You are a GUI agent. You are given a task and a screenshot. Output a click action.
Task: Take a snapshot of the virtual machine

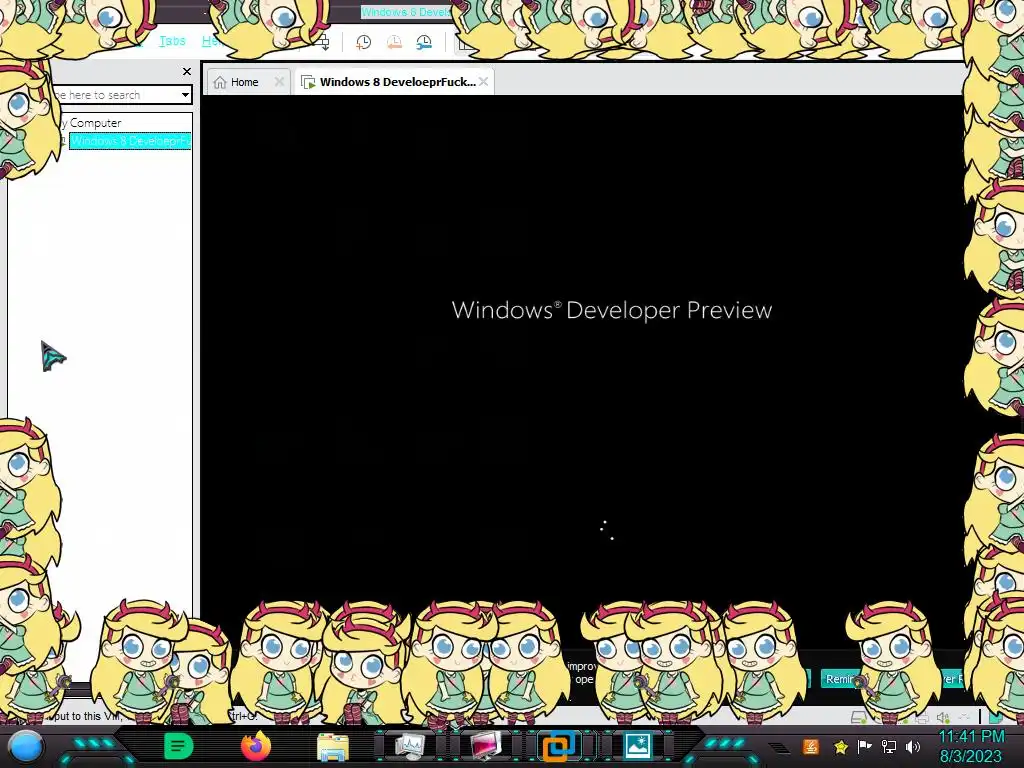[363, 42]
